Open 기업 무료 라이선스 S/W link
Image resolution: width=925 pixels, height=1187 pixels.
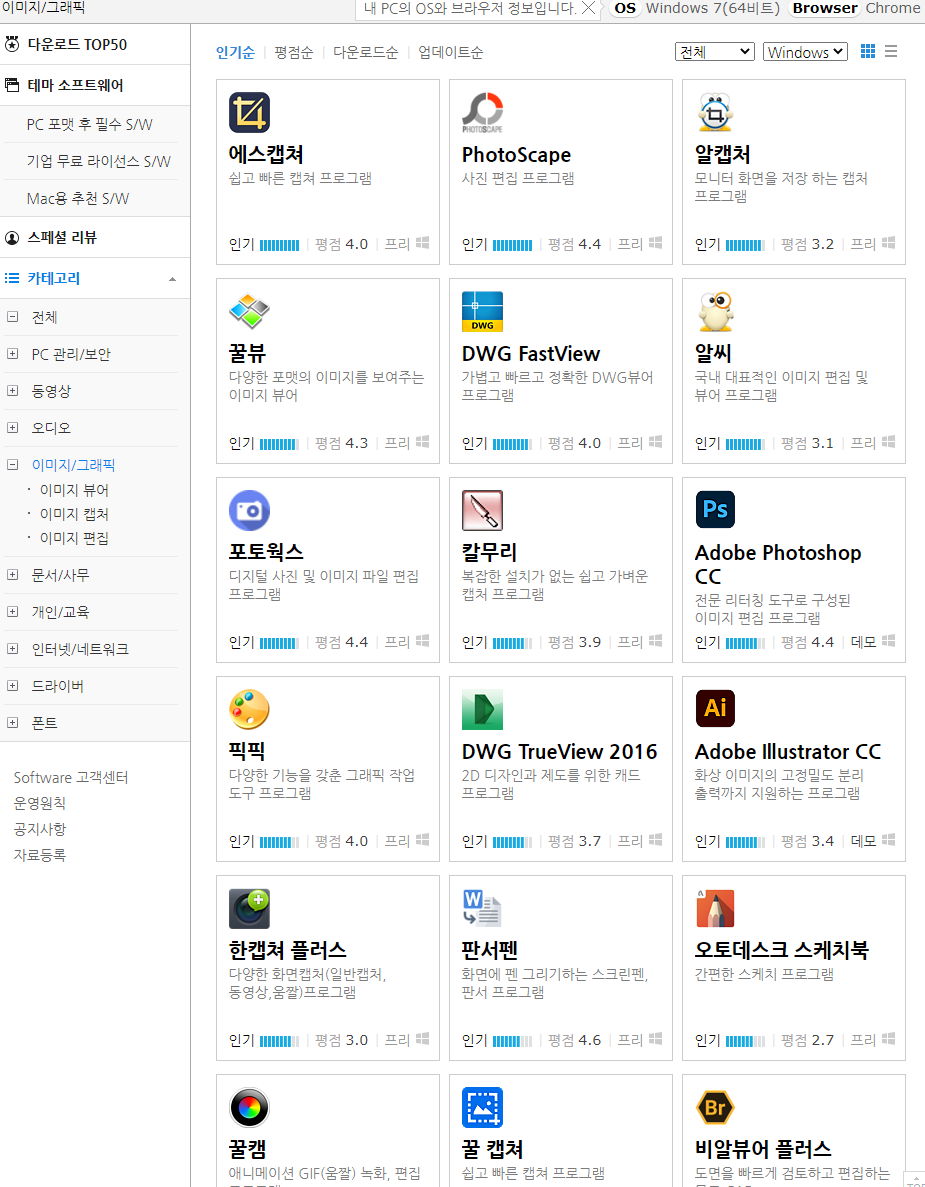[98, 161]
